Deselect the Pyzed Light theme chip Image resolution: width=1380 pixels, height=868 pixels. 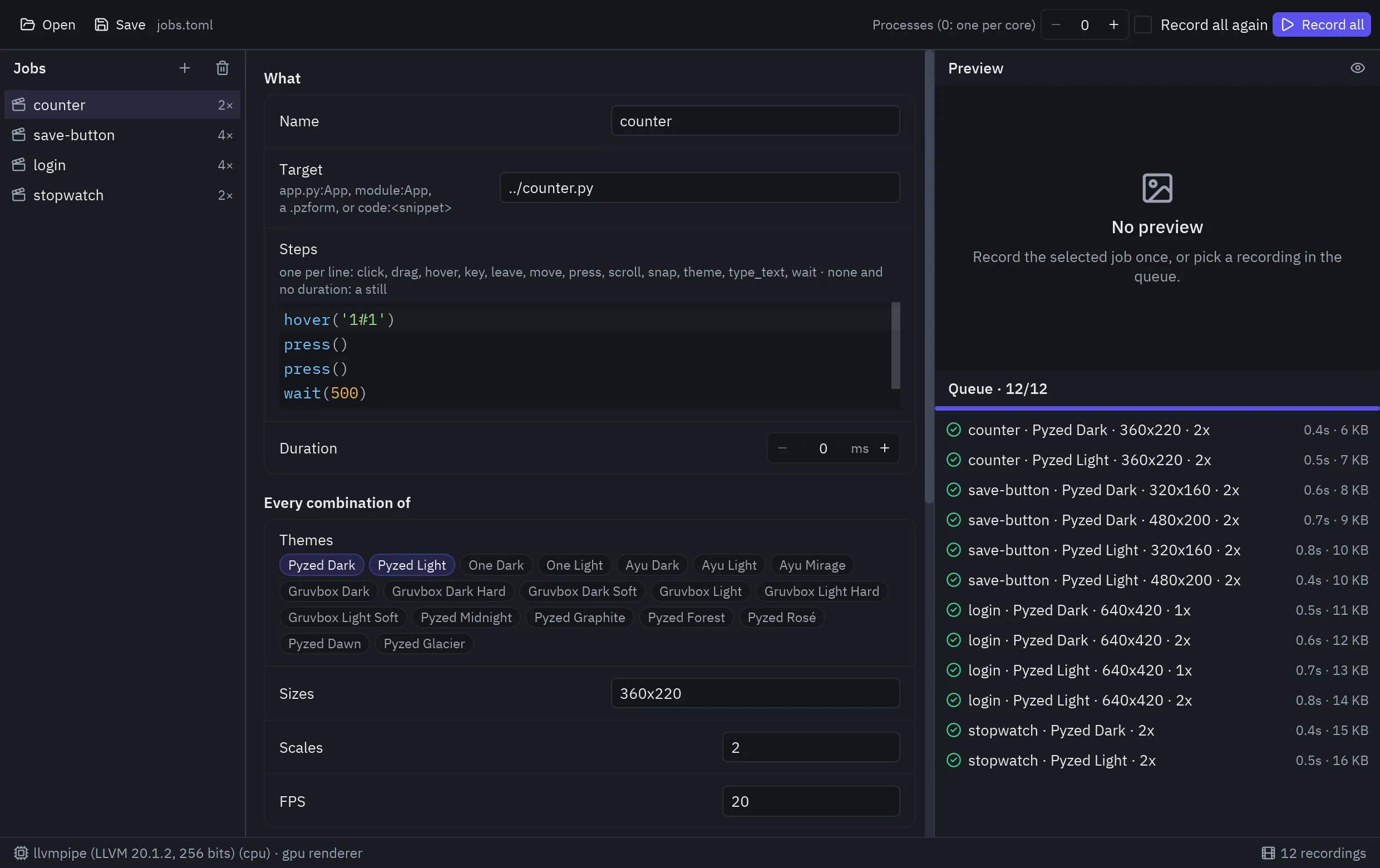[411, 565]
